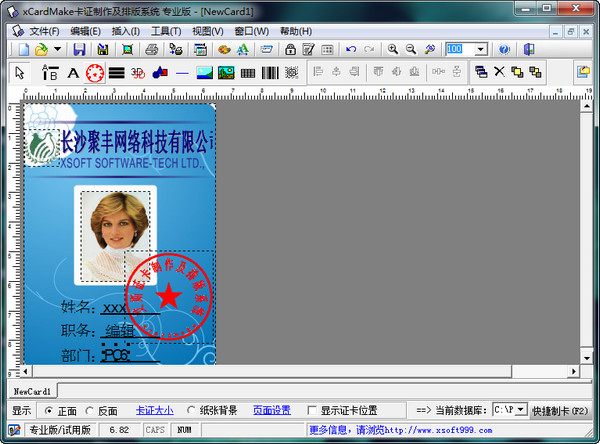The height and width of the screenshot is (444, 600).
Task: Click the XSOFT SOFTWARE-TECH LTD. text on card
Action: [x=132, y=163]
